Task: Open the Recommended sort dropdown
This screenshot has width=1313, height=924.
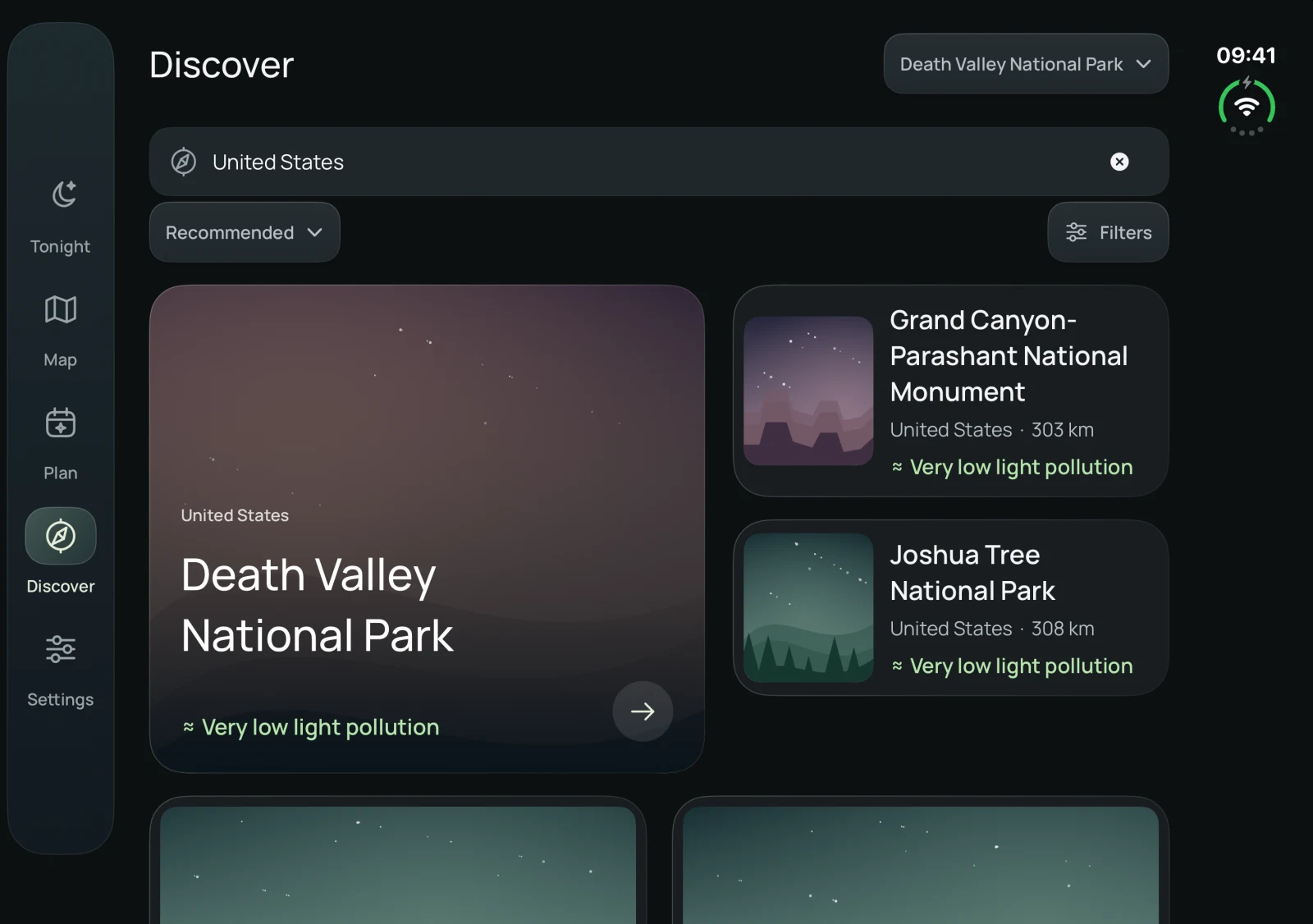Action: pyautogui.click(x=245, y=232)
